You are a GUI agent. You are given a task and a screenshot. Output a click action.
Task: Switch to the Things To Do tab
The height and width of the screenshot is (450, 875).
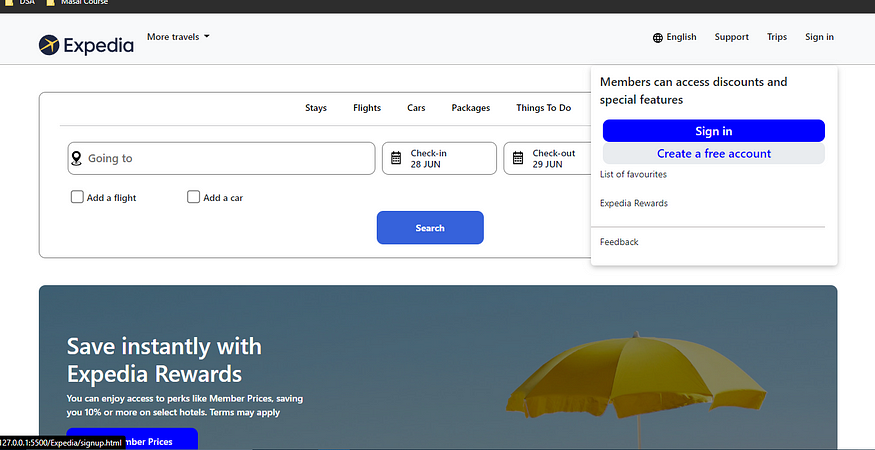544,108
